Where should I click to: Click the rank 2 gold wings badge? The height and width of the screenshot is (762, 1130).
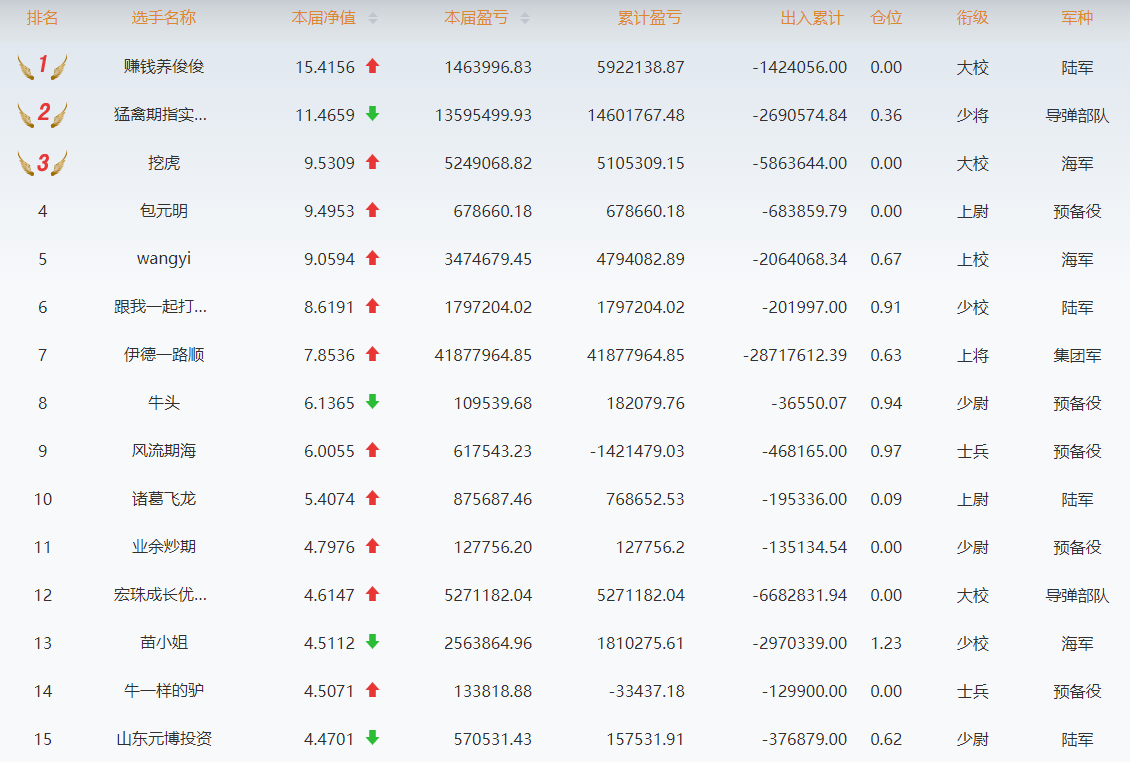43,114
